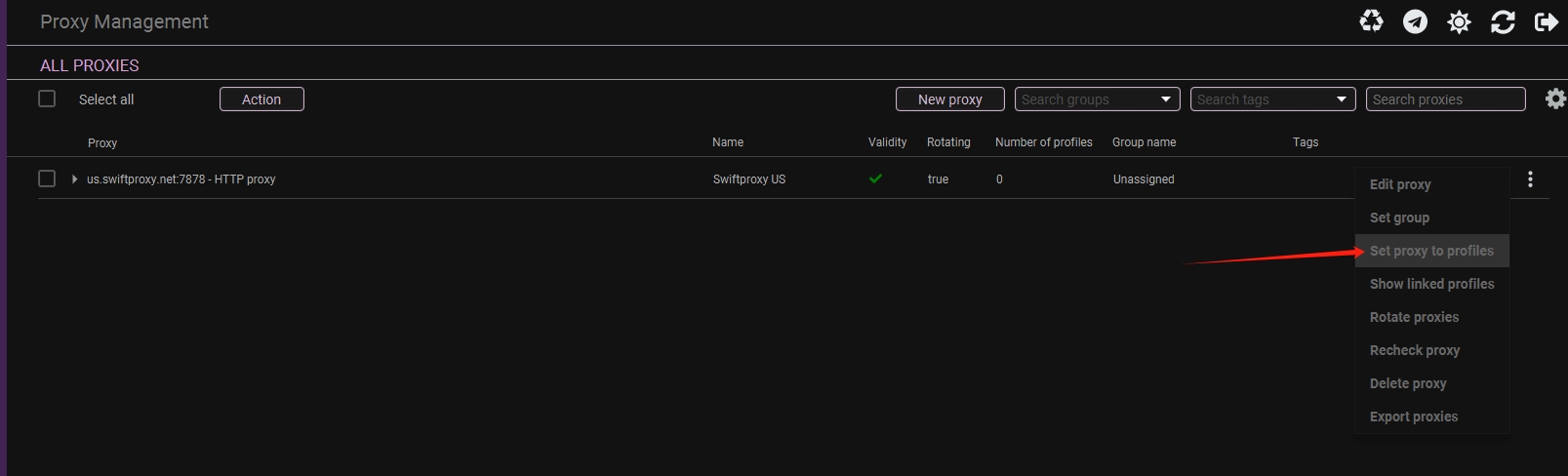Screen dimensions: 1568x476
Task: Click the green validity checkmark
Action: pos(875,178)
